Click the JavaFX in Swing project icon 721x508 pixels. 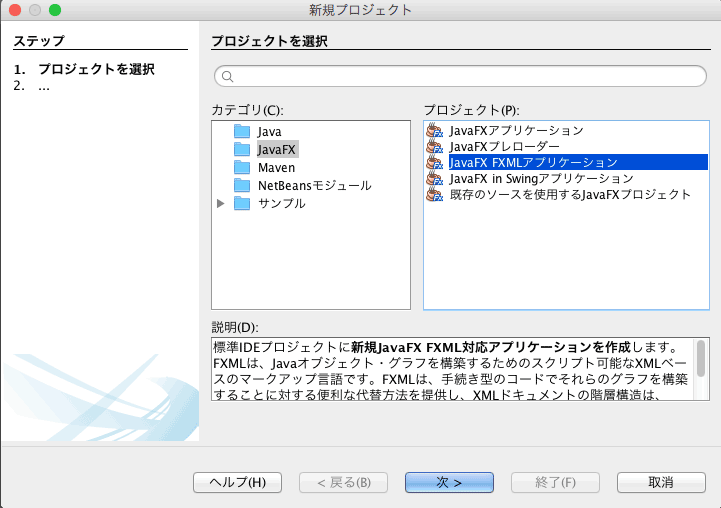435,178
